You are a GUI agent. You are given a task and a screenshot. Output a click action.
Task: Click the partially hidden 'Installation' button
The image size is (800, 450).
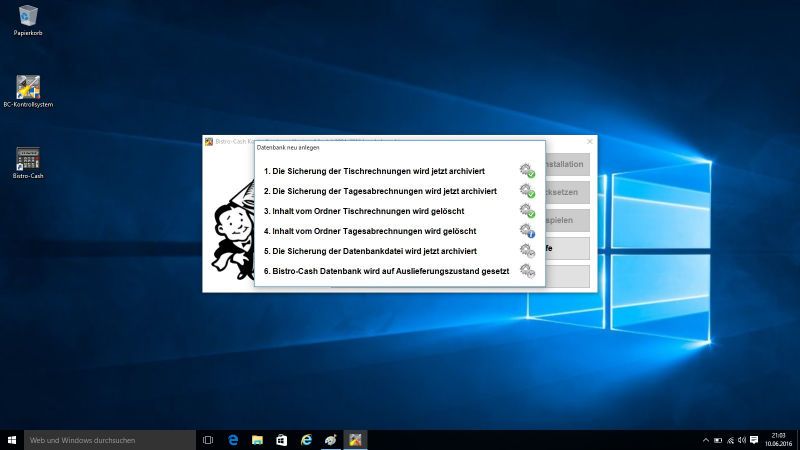pos(567,164)
